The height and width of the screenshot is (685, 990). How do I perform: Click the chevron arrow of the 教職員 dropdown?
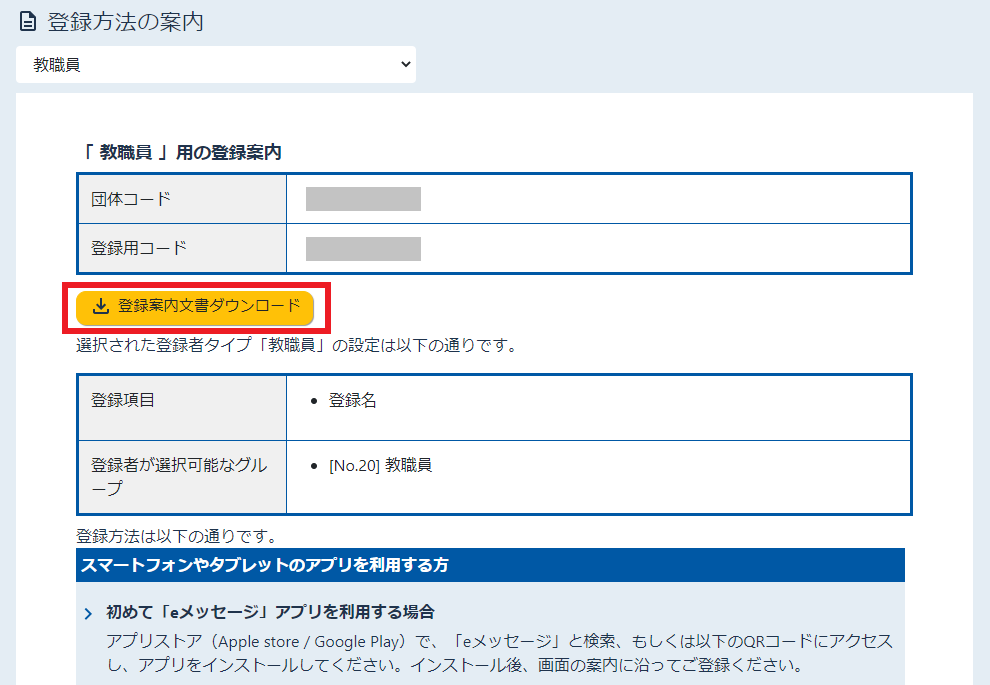pyautogui.click(x=405, y=64)
